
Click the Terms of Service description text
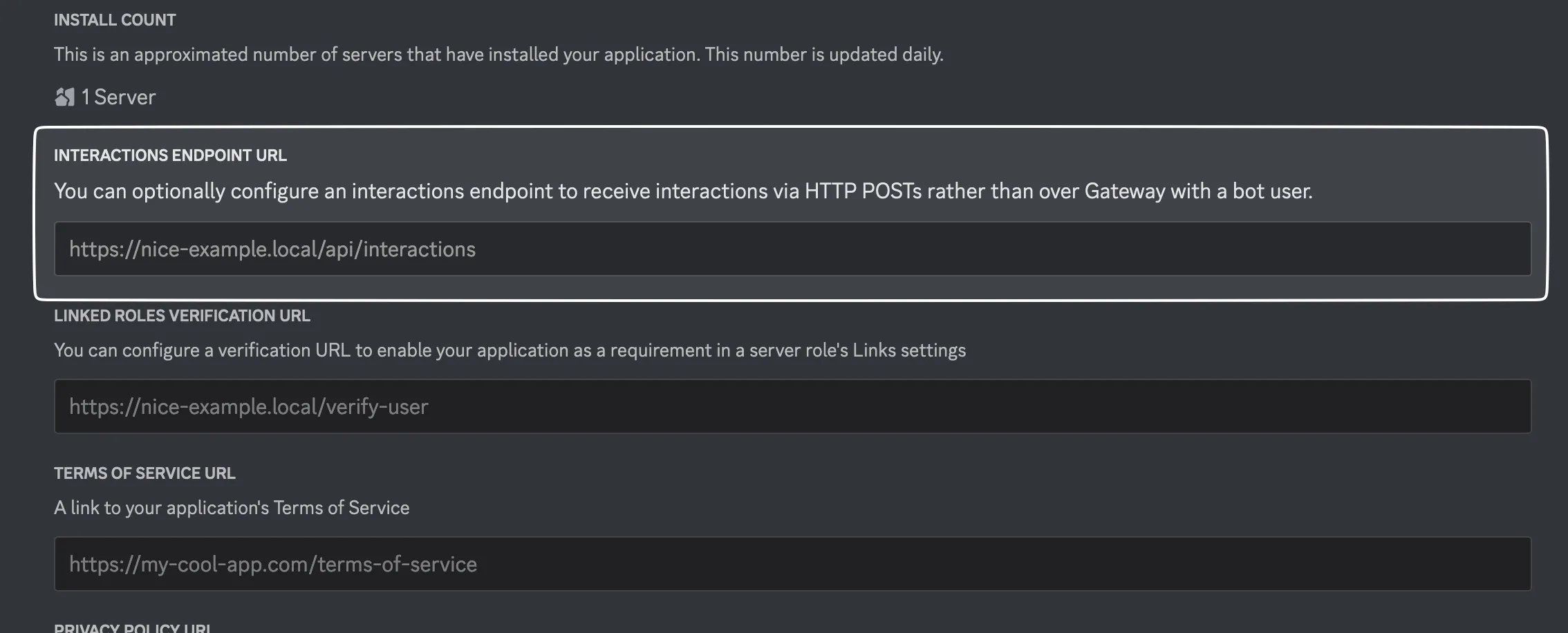pos(231,507)
